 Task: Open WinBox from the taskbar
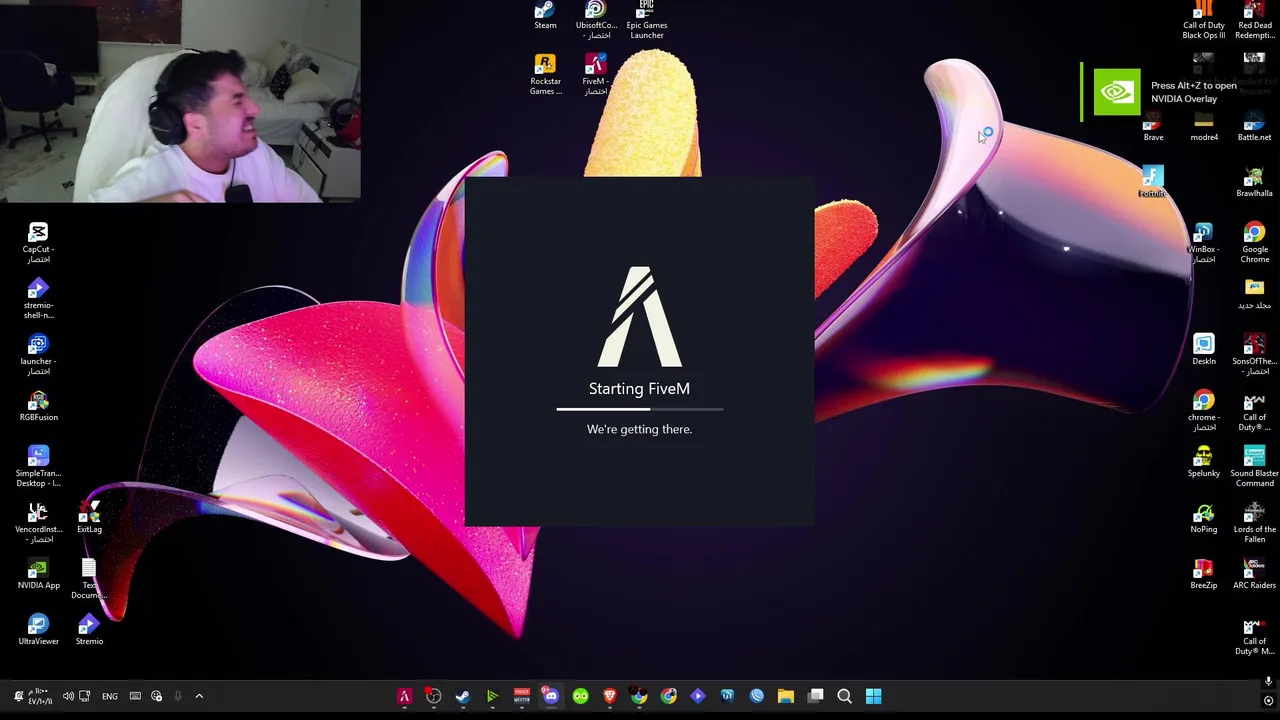[x=727, y=696]
